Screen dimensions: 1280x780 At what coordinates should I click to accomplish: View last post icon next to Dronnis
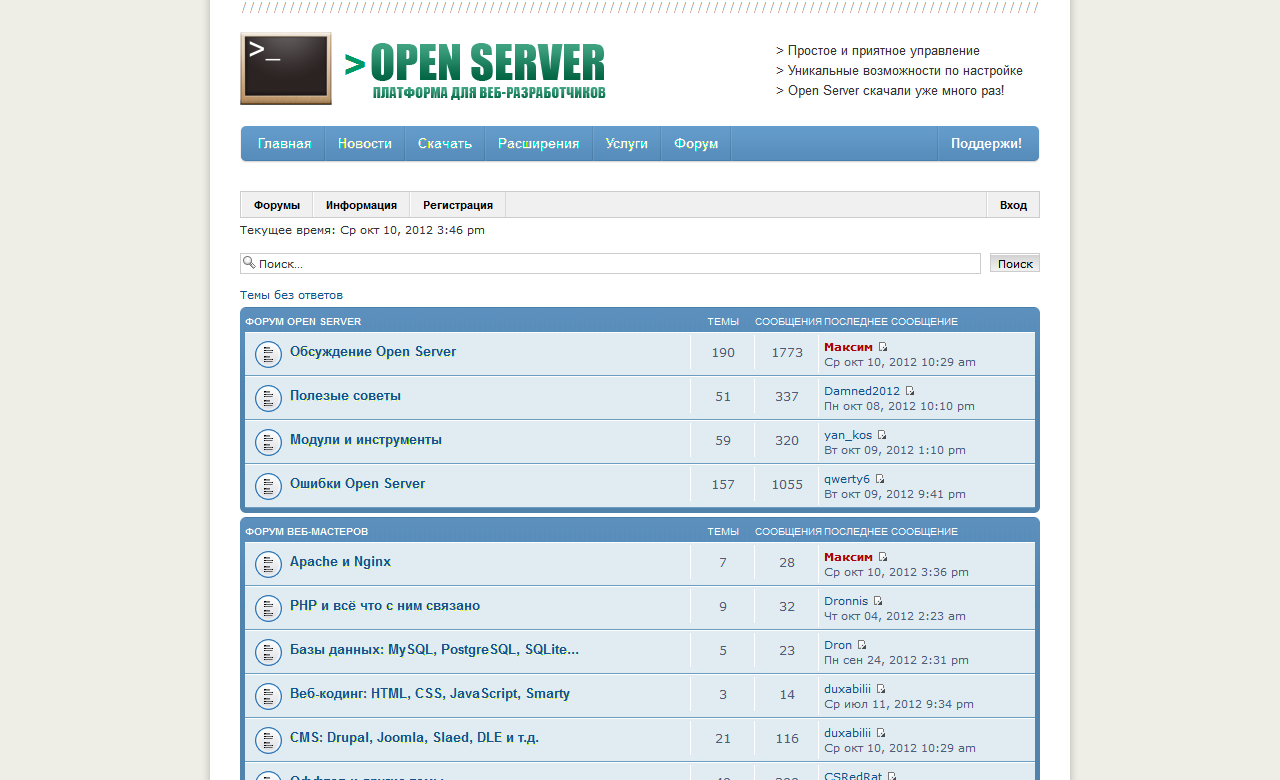click(x=878, y=601)
